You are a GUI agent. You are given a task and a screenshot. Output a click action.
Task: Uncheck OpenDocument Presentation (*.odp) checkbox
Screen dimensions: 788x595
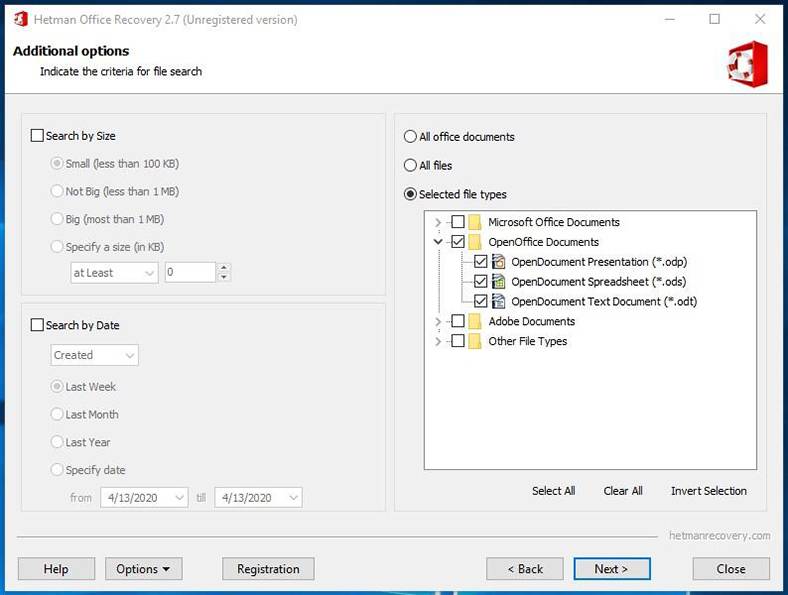pyautogui.click(x=480, y=261)
